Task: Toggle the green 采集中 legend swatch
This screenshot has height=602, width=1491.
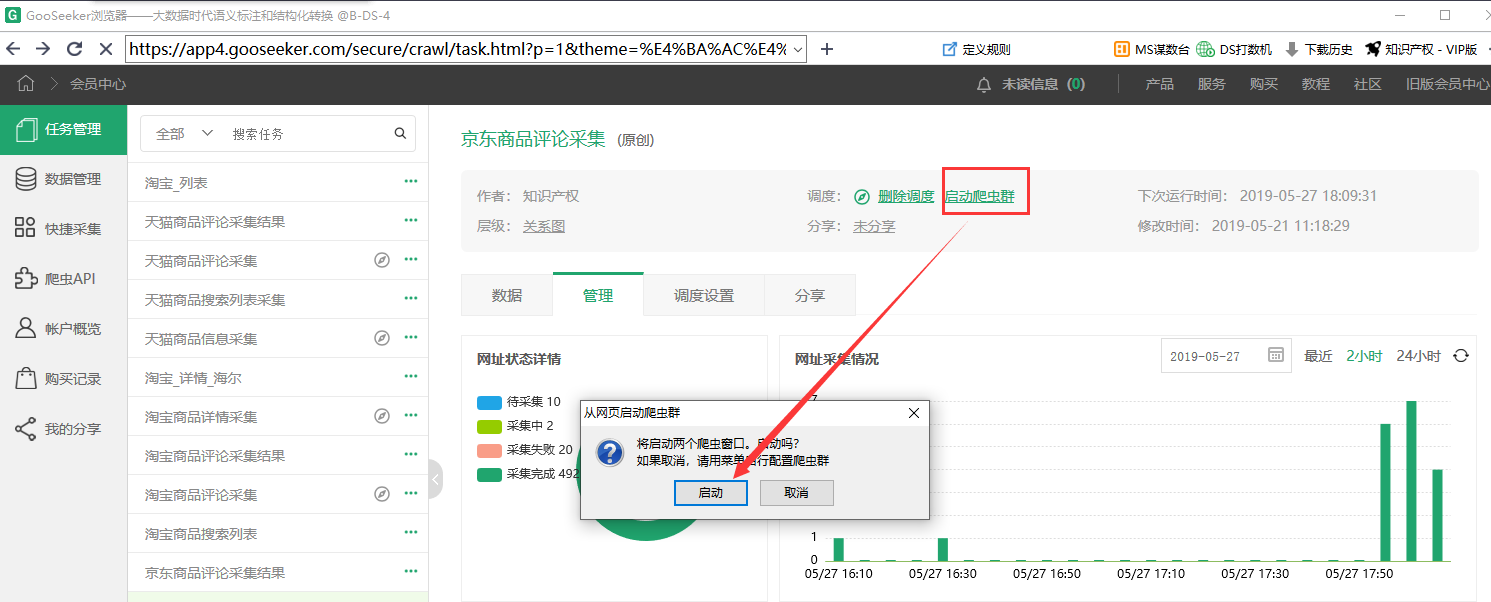Action: click(489, 426)
